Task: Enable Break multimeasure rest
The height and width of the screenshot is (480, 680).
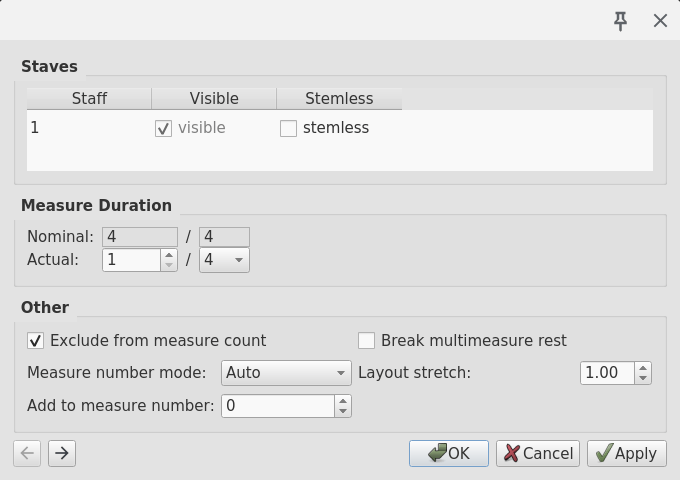Action: click(366, 340)
